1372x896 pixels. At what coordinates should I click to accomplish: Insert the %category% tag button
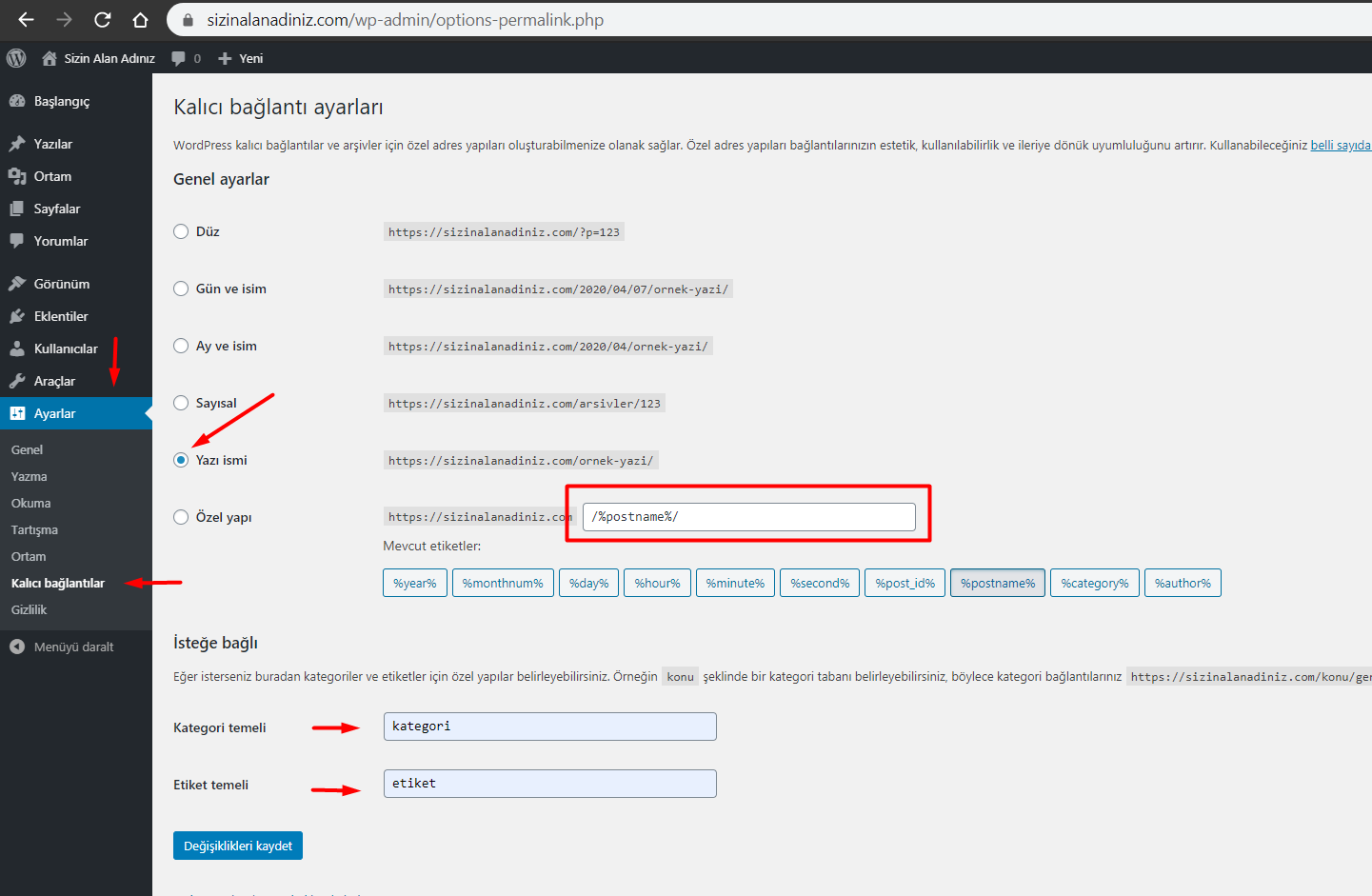click(x=1094, y=583)
